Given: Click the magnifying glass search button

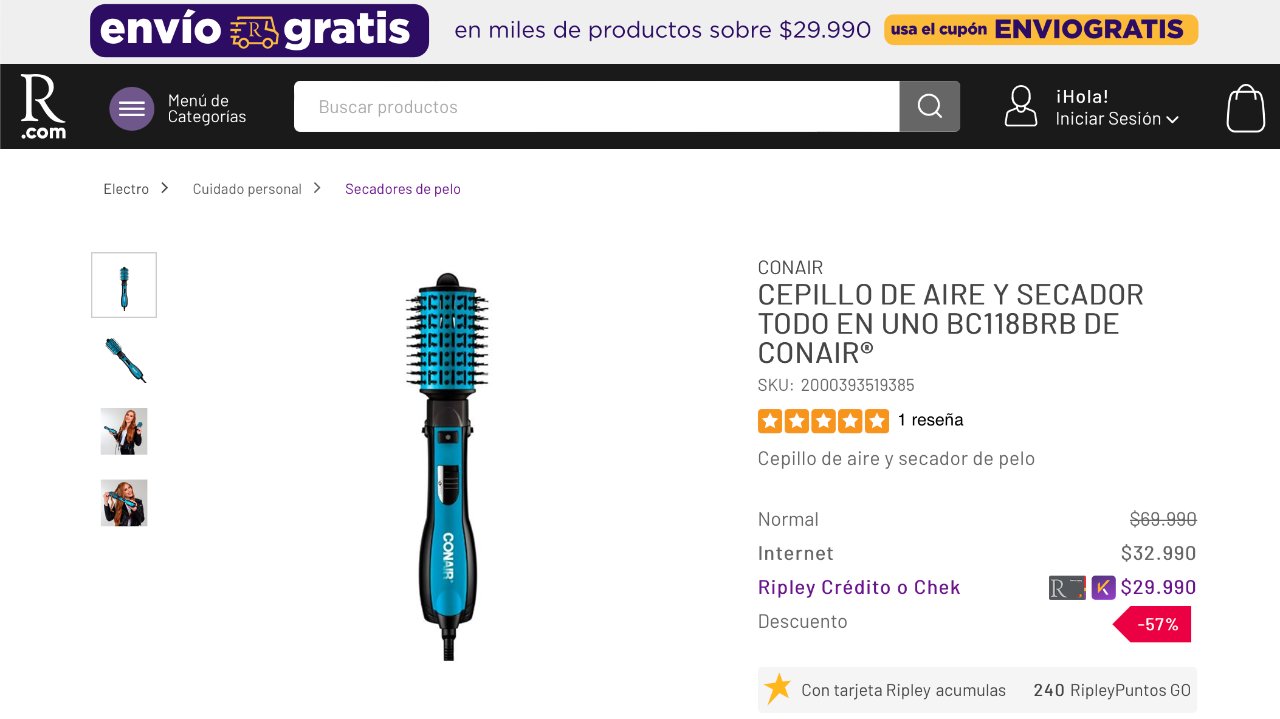Looking at the screenshot, I should (930, 106).
